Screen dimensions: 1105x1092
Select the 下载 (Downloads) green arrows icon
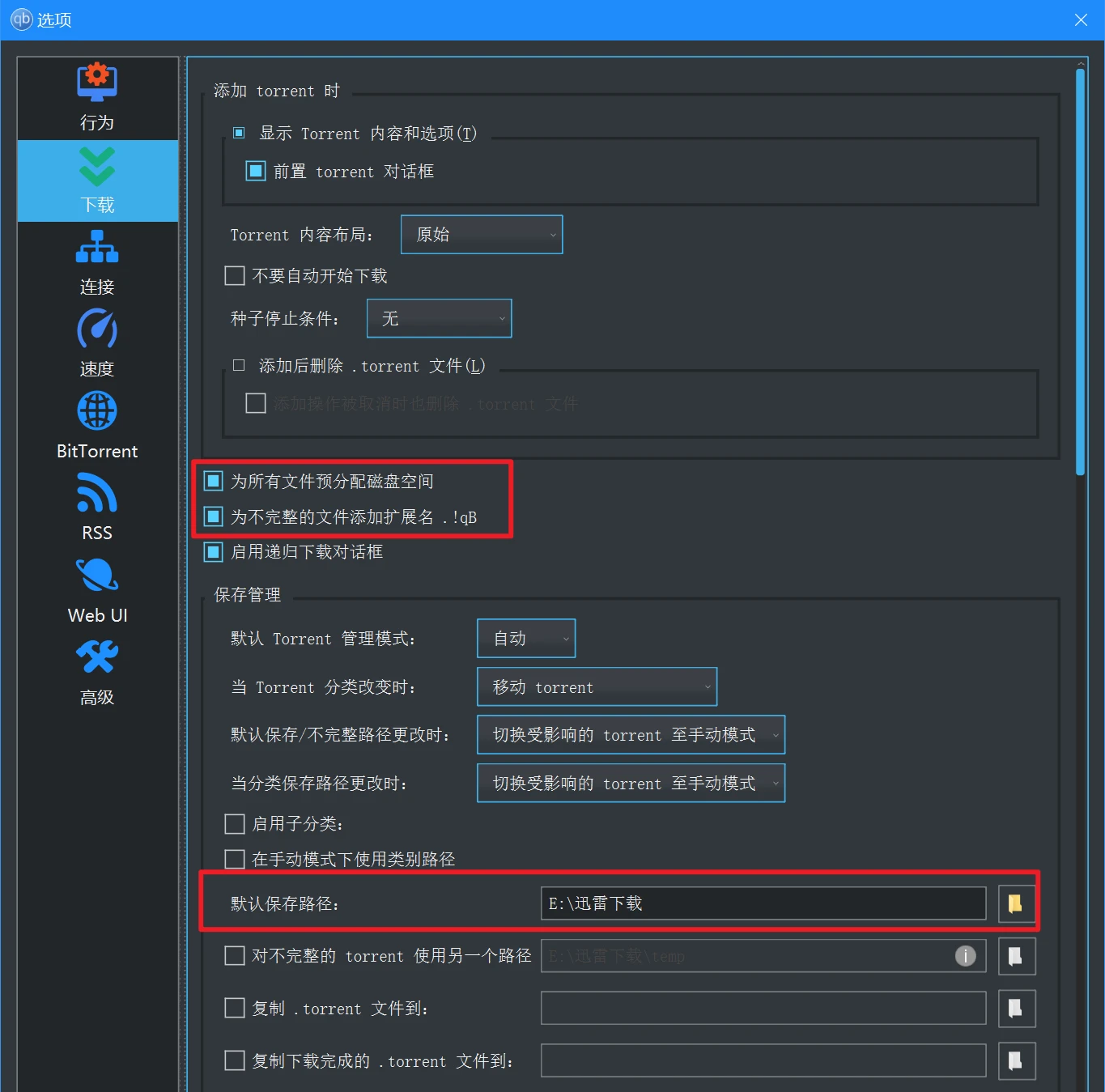point(97,166)
